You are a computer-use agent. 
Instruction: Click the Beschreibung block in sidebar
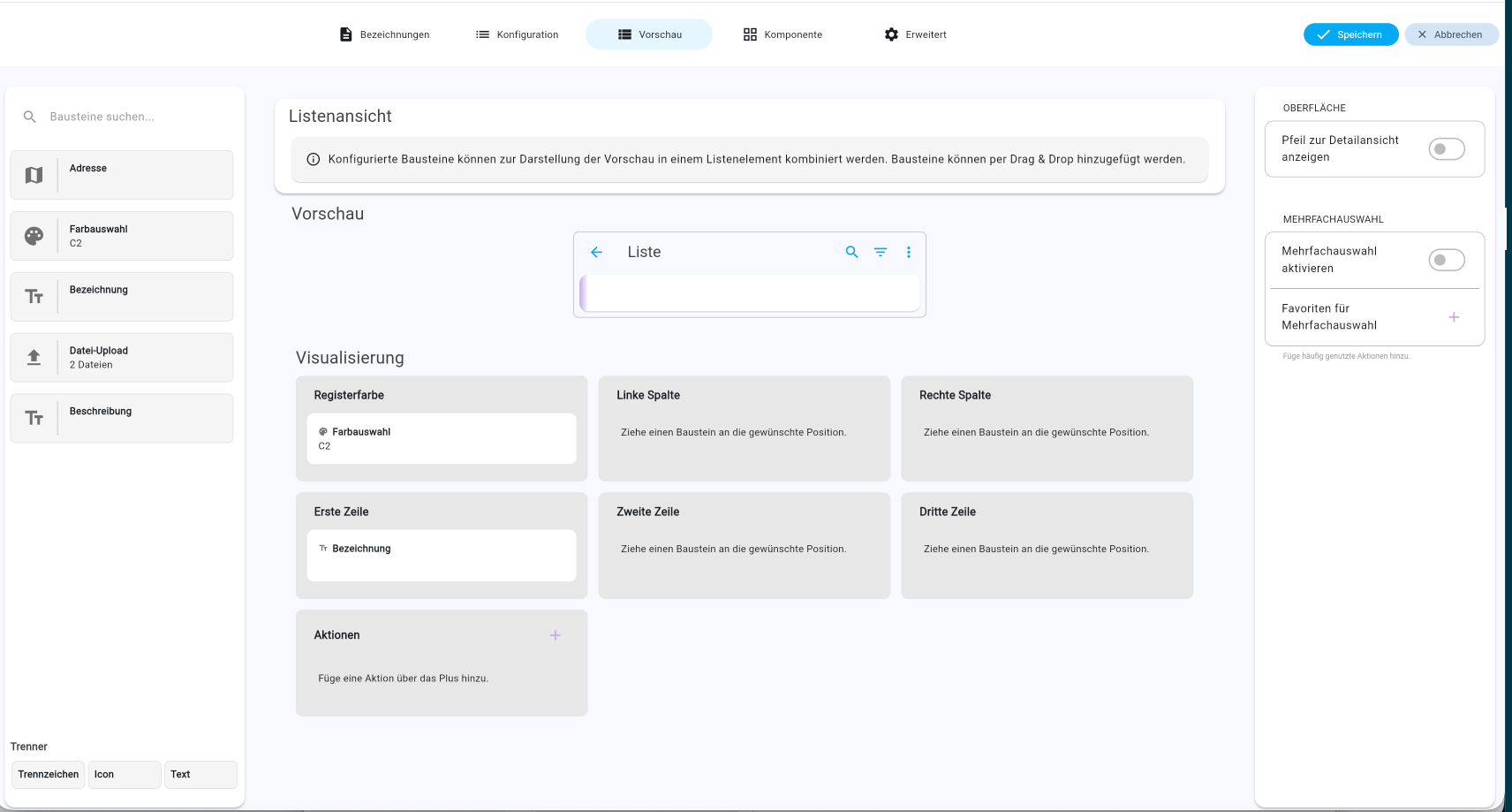pyautogui.click(x=122, y=418)
